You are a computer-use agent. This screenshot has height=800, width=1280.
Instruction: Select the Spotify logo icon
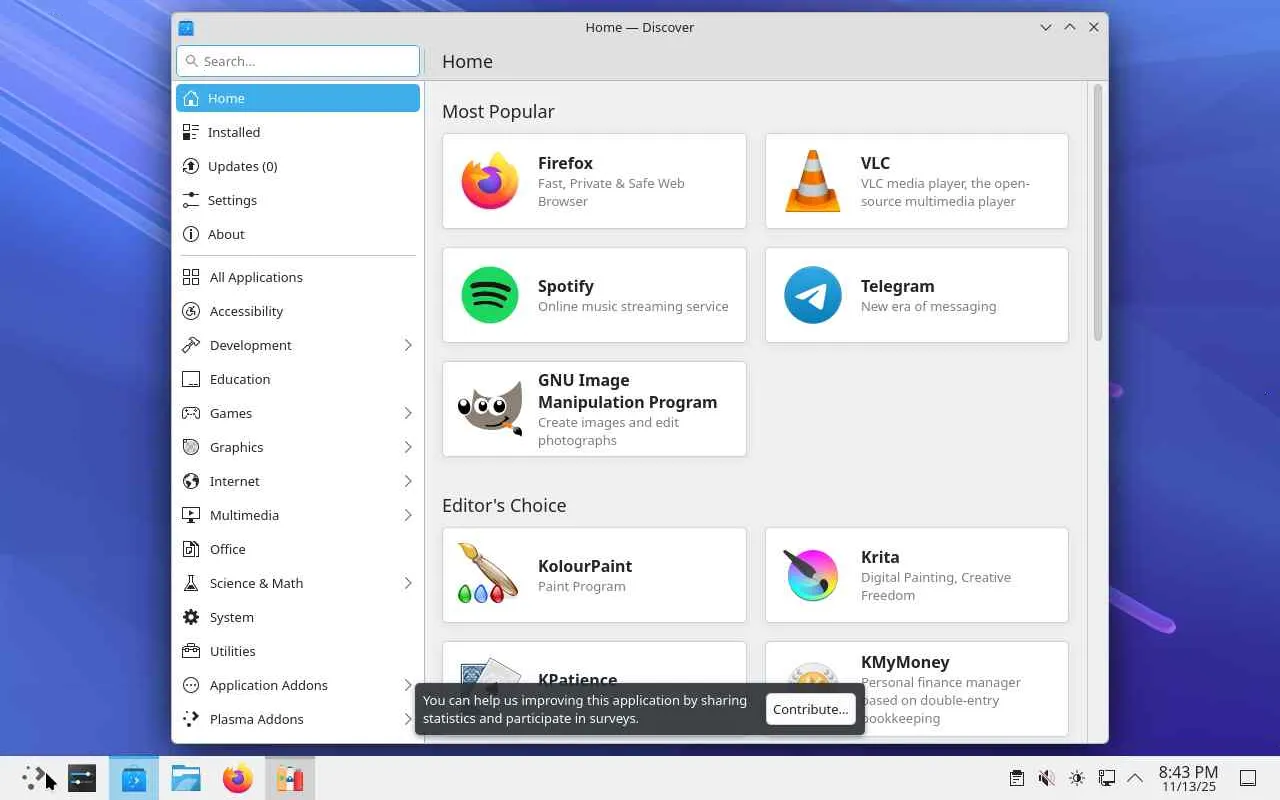point(490,295)
